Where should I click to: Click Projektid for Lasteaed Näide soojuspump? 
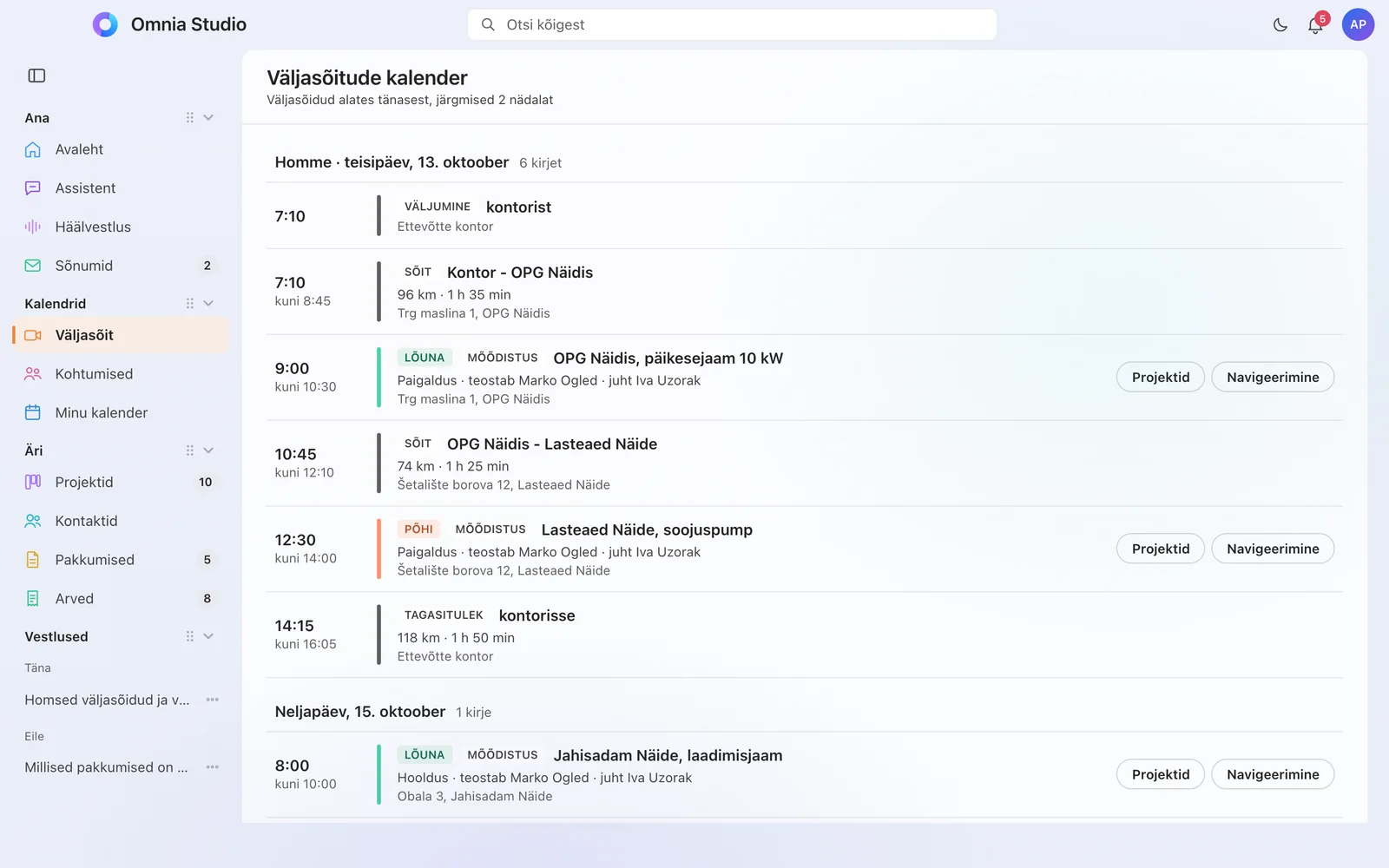(x=1161, y=549)
